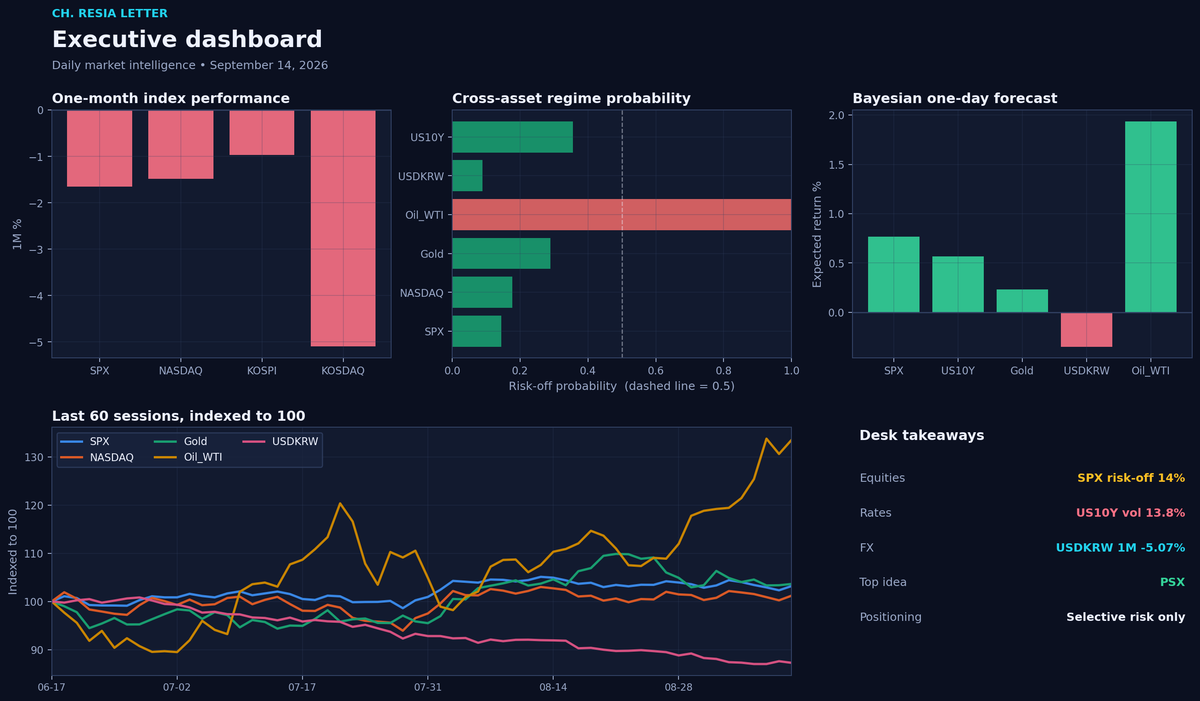Image resolution: width=1200 pixels, height=701 pixels.
Task: Click the 'SPX risk-off 14%' value
Action: (1131, 478)
